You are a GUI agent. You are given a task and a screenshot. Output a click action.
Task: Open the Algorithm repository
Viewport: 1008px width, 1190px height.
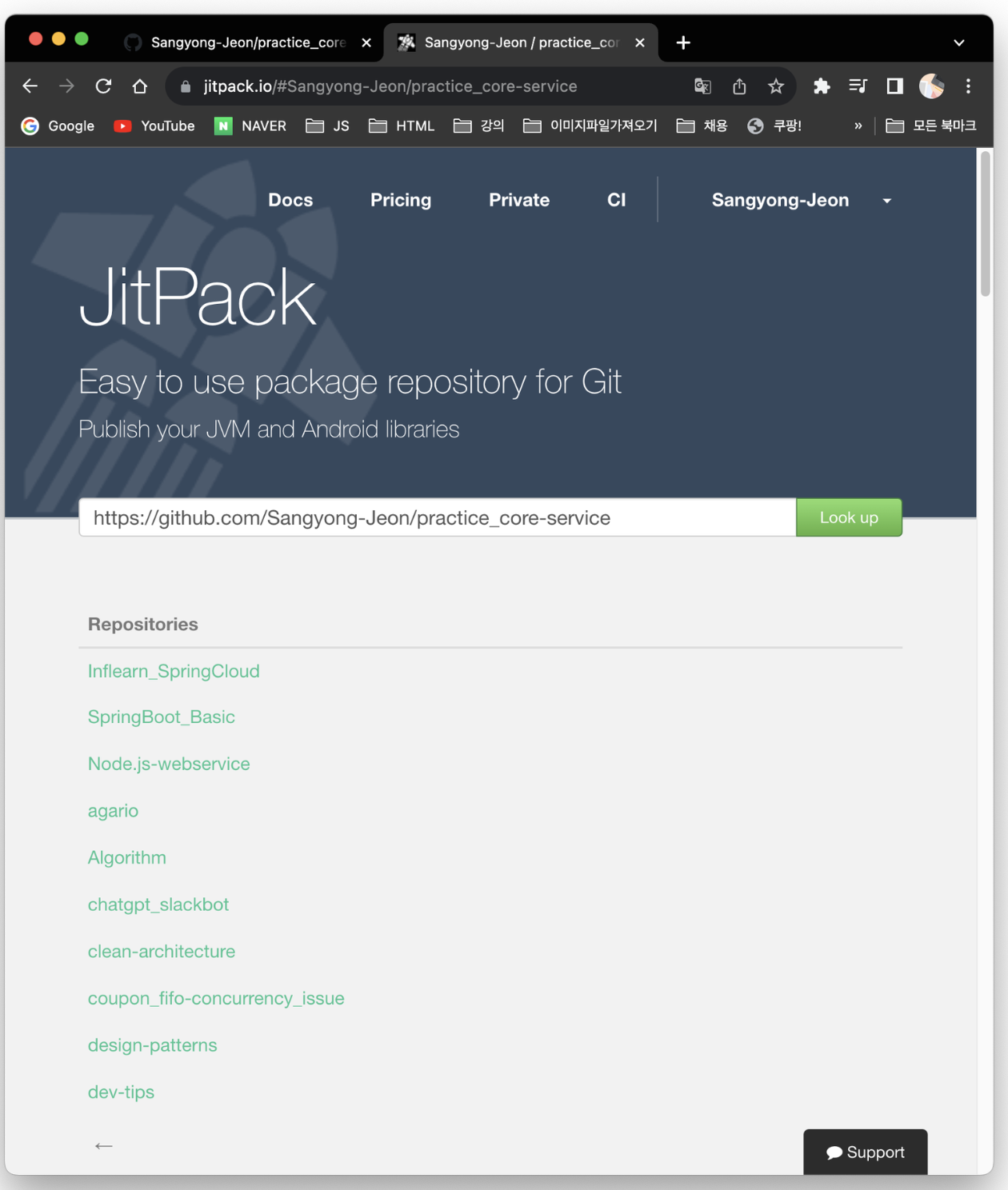click(x=127, y=857)
